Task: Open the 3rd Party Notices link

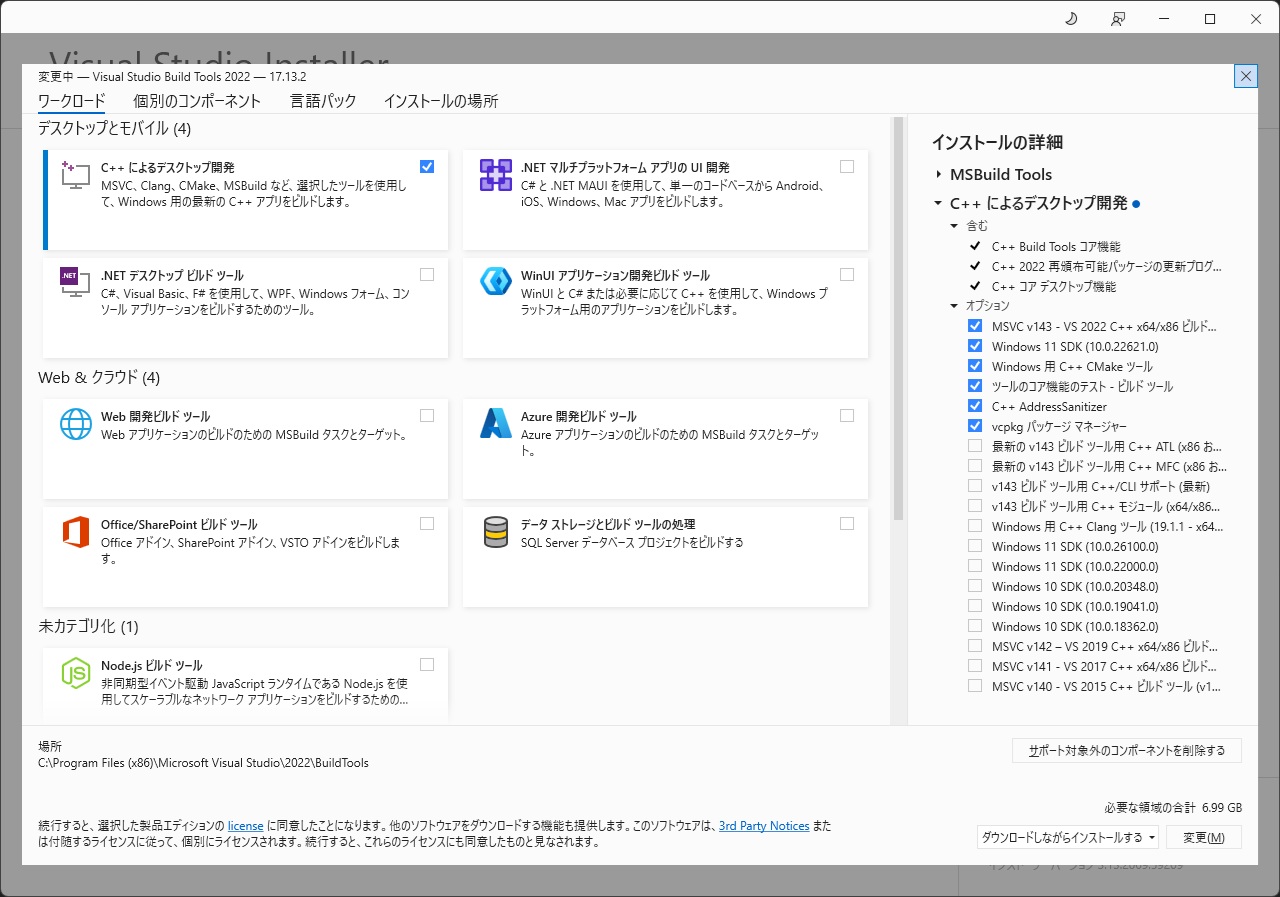Action: click(764, 826)
